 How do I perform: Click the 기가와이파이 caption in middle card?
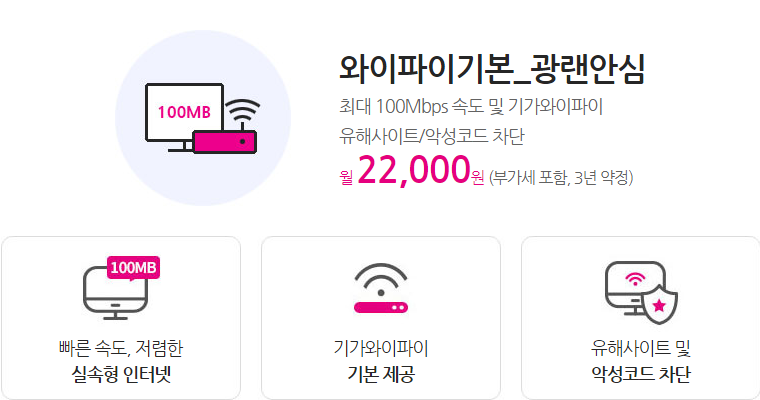pos(381,348)
